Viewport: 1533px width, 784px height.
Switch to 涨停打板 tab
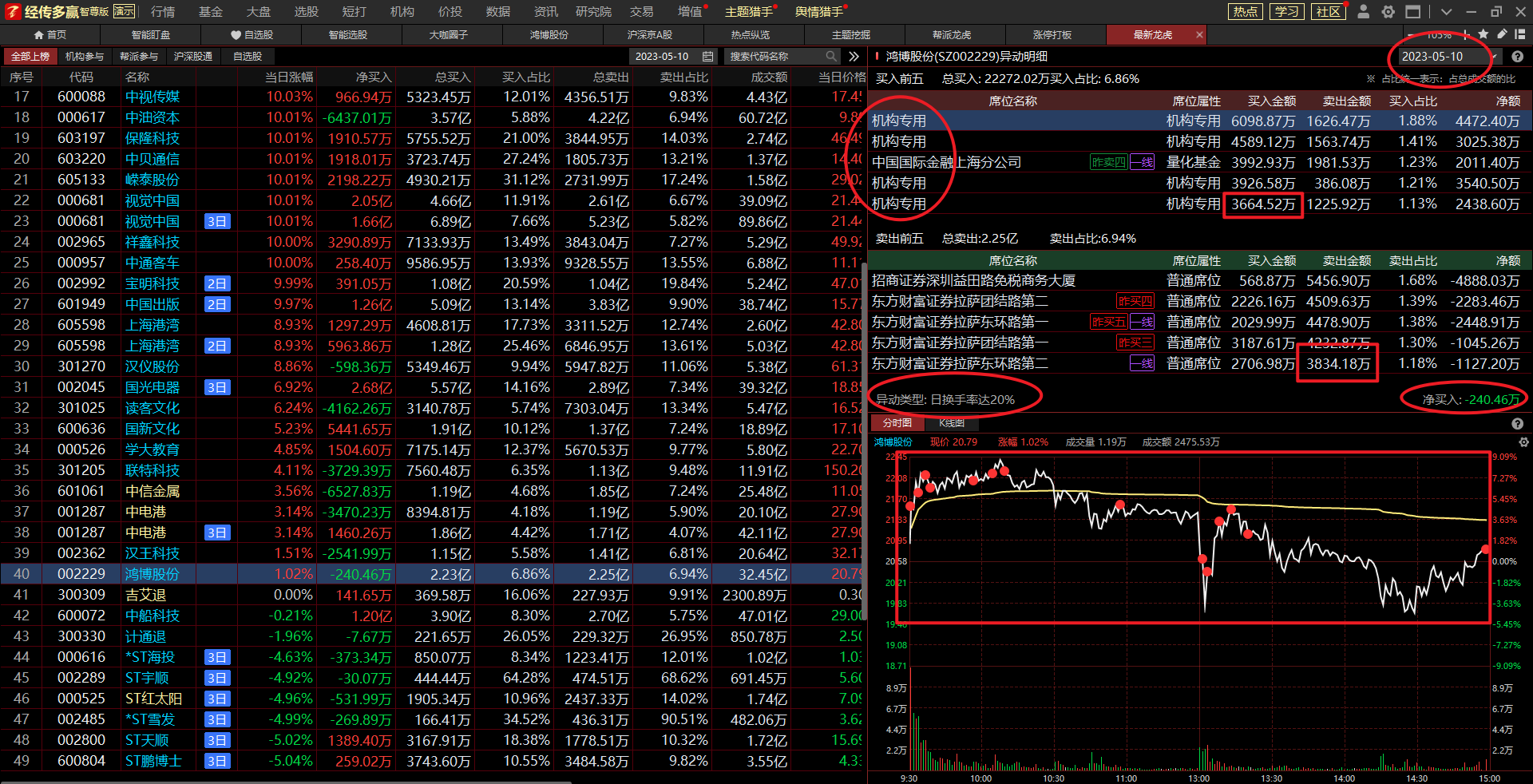pos(1052,35)
